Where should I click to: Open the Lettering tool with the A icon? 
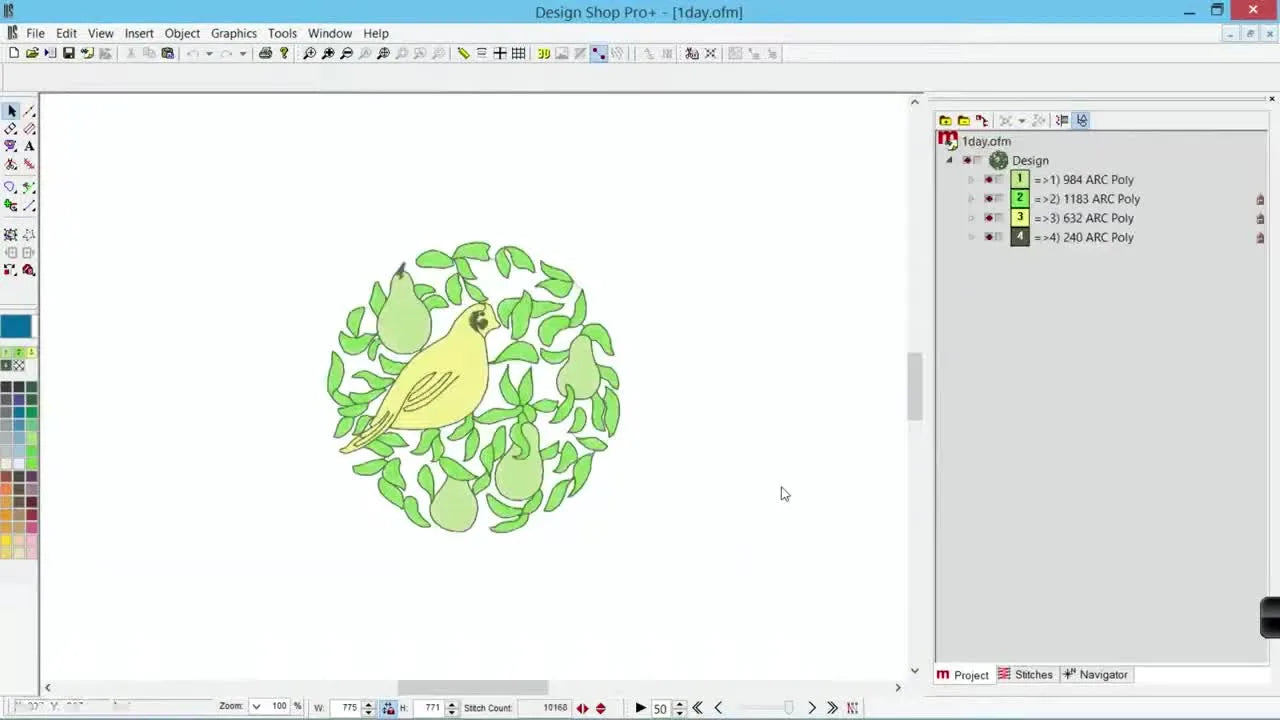(x=29, y=146)
